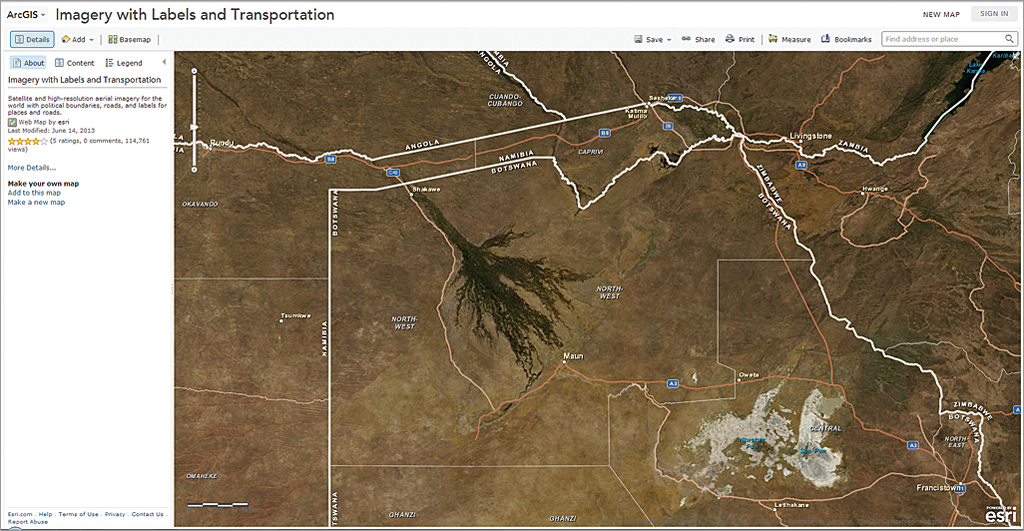The width and height of the screenshot is (1024, 531).
Task: Open the Basemap gallery
Action: click(129, 39)
